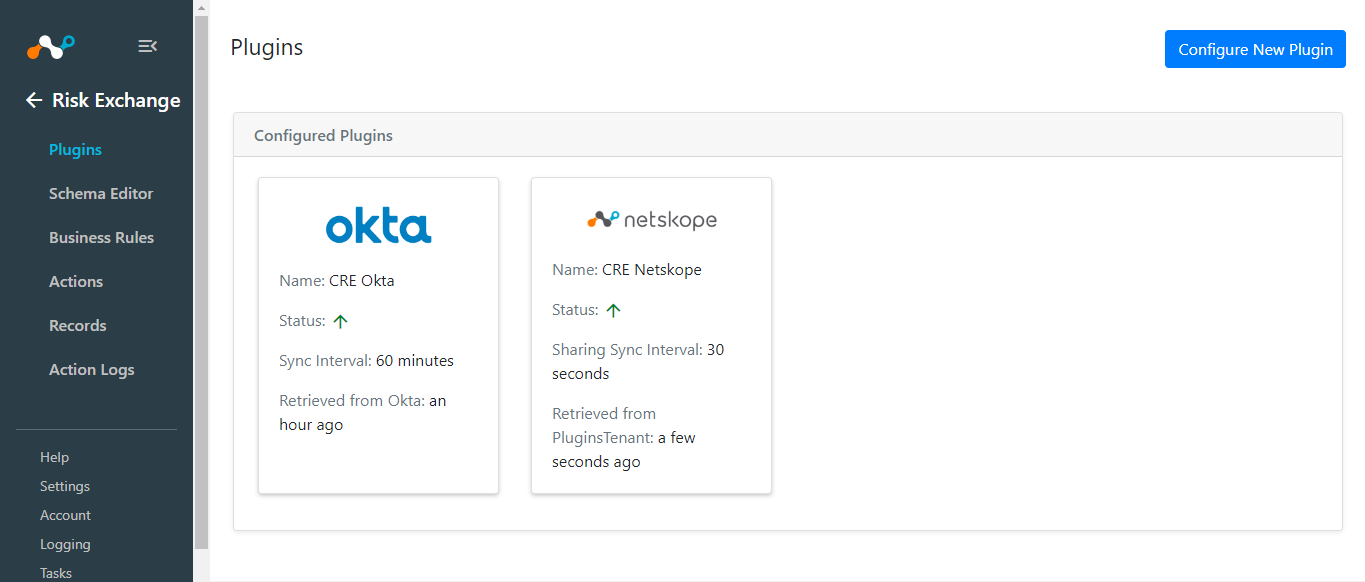Open the Schema Editor page
The height and width of the screenshot is (582, 1365).
(101, 194)
